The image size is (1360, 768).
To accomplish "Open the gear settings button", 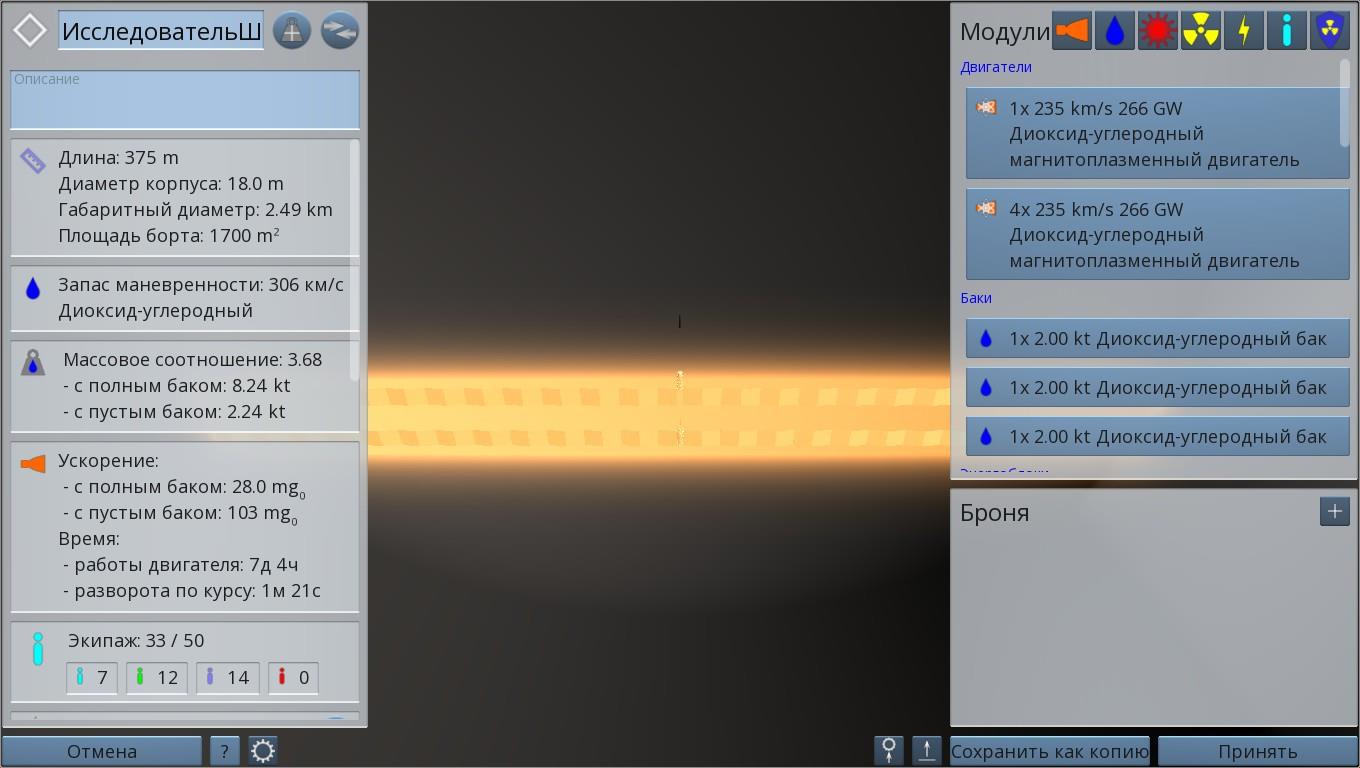I will [263, 751].
